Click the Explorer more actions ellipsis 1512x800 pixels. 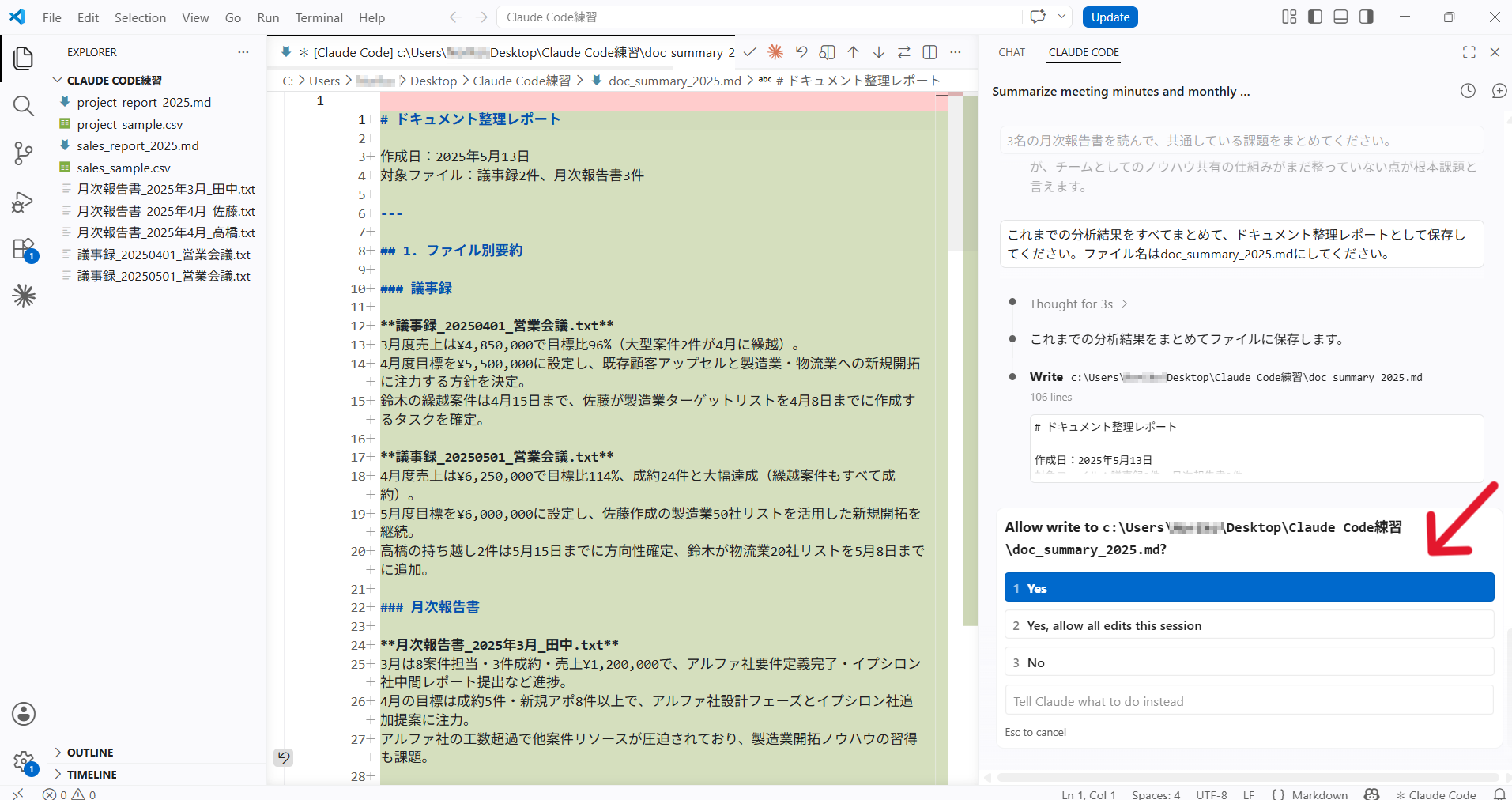[x=243, y=52]
